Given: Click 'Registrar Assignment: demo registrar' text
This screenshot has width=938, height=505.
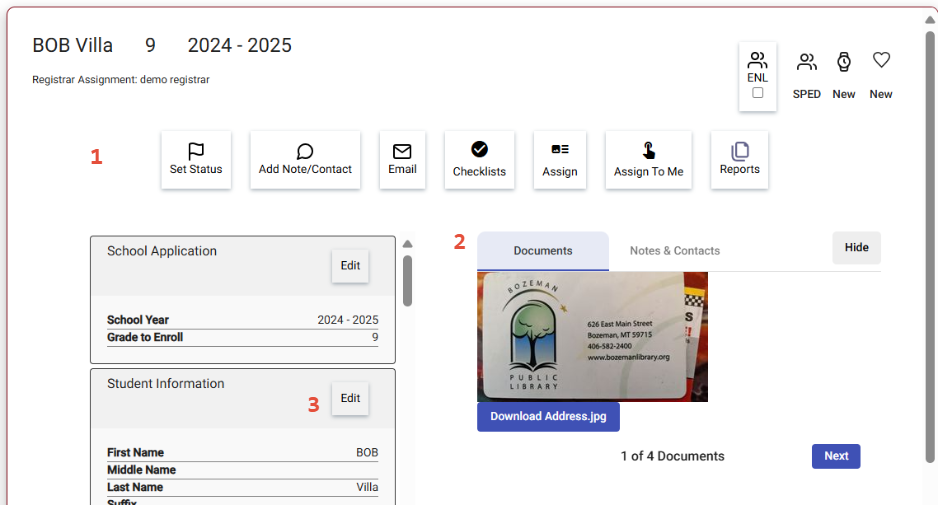Looking at the screenshot, I should coord(121,80).
